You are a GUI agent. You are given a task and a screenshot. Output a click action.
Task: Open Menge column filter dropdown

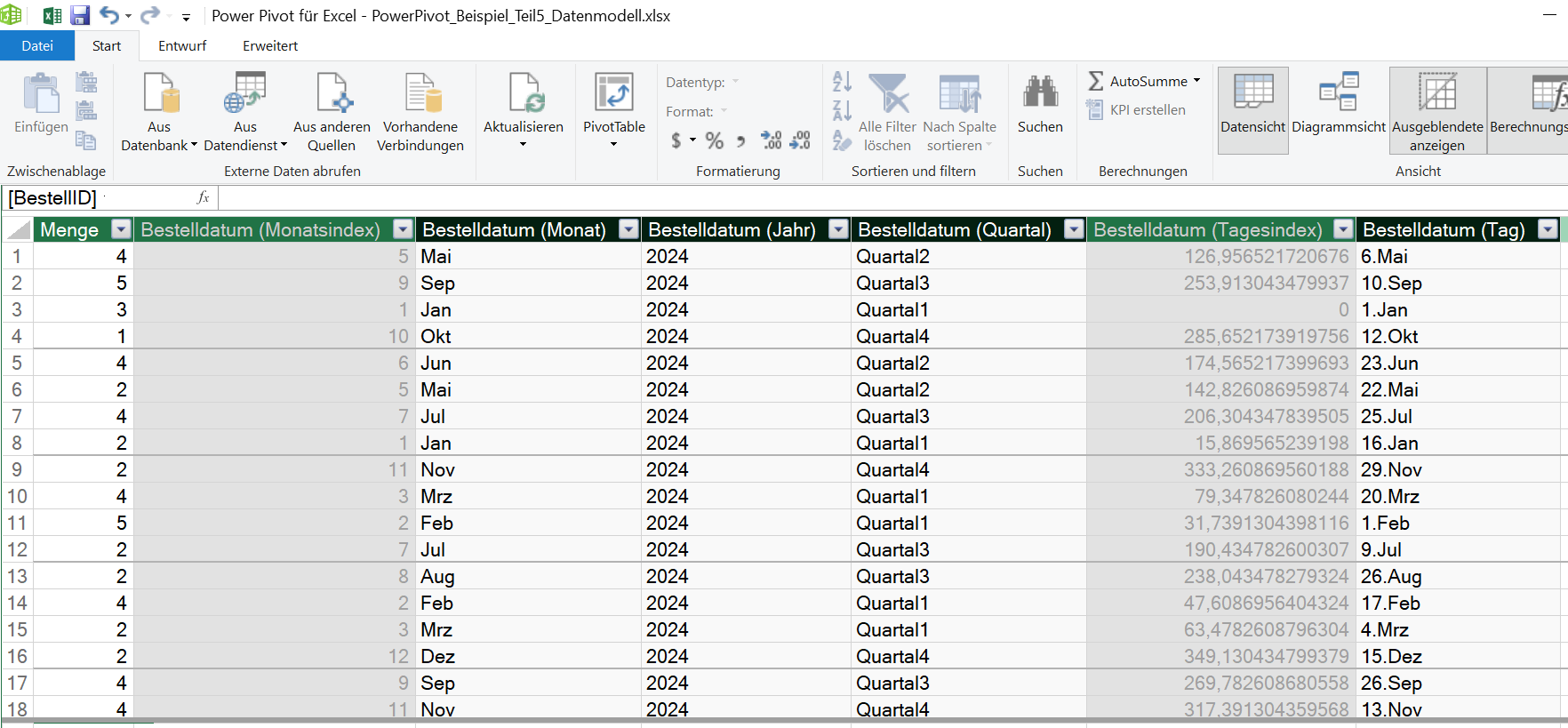click(121, 229)
